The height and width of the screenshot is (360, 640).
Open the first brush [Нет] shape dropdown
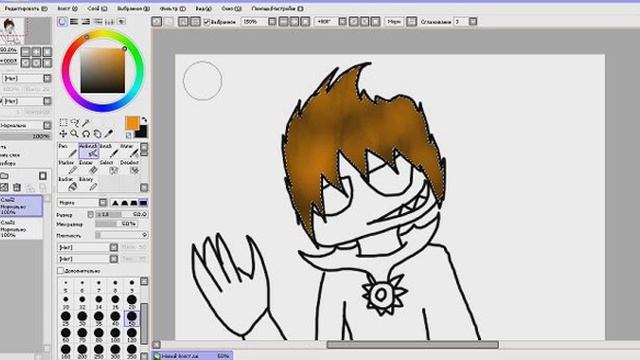pos(113,247)
